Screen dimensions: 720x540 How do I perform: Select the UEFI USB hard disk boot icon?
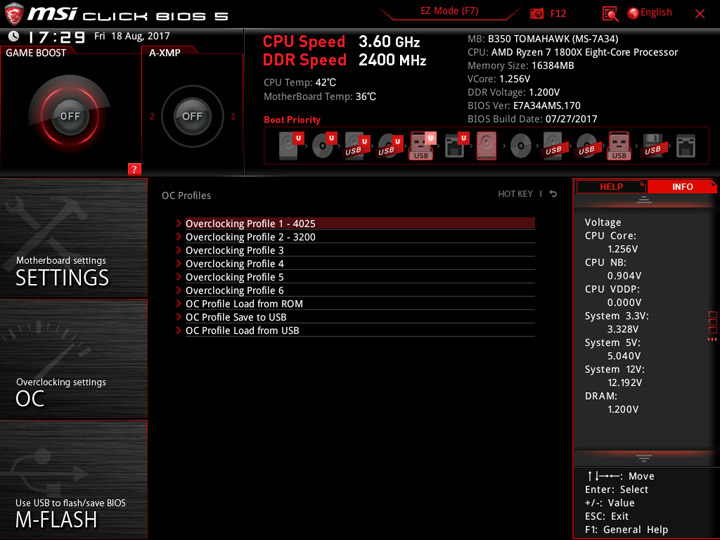click(357, 146)
